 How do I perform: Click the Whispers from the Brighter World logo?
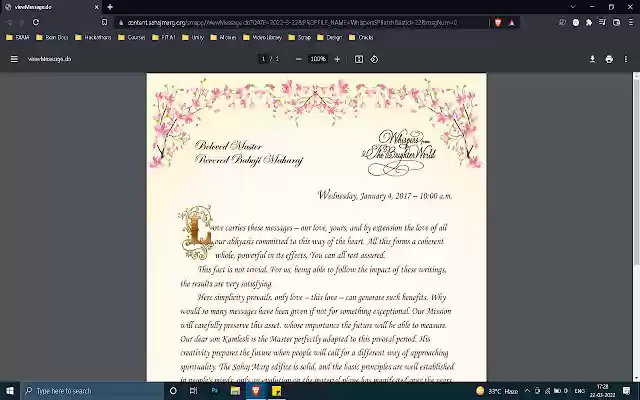coord(399,152)
